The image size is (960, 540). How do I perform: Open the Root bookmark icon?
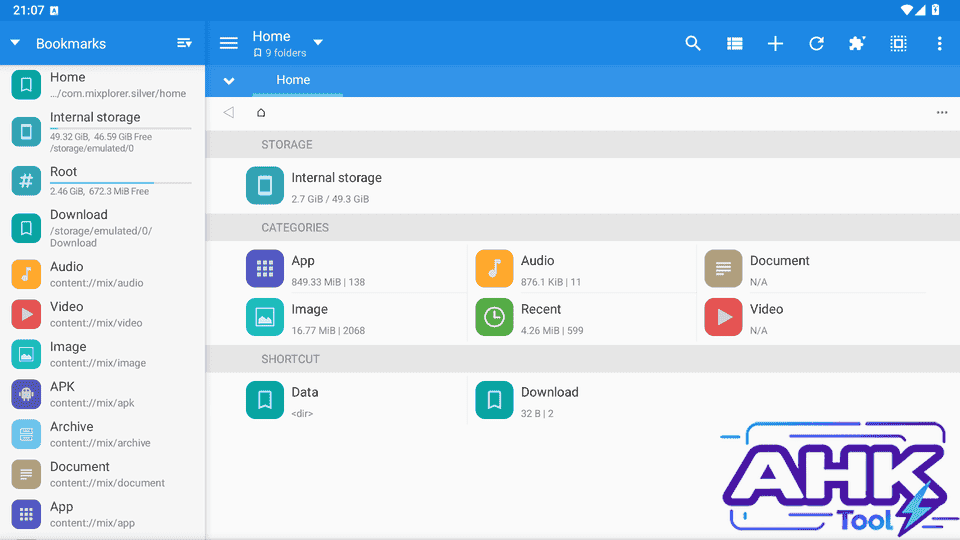26,181
